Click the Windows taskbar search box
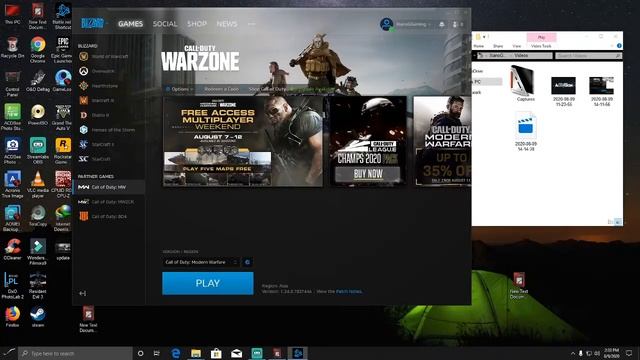 [x=76, y=353]
